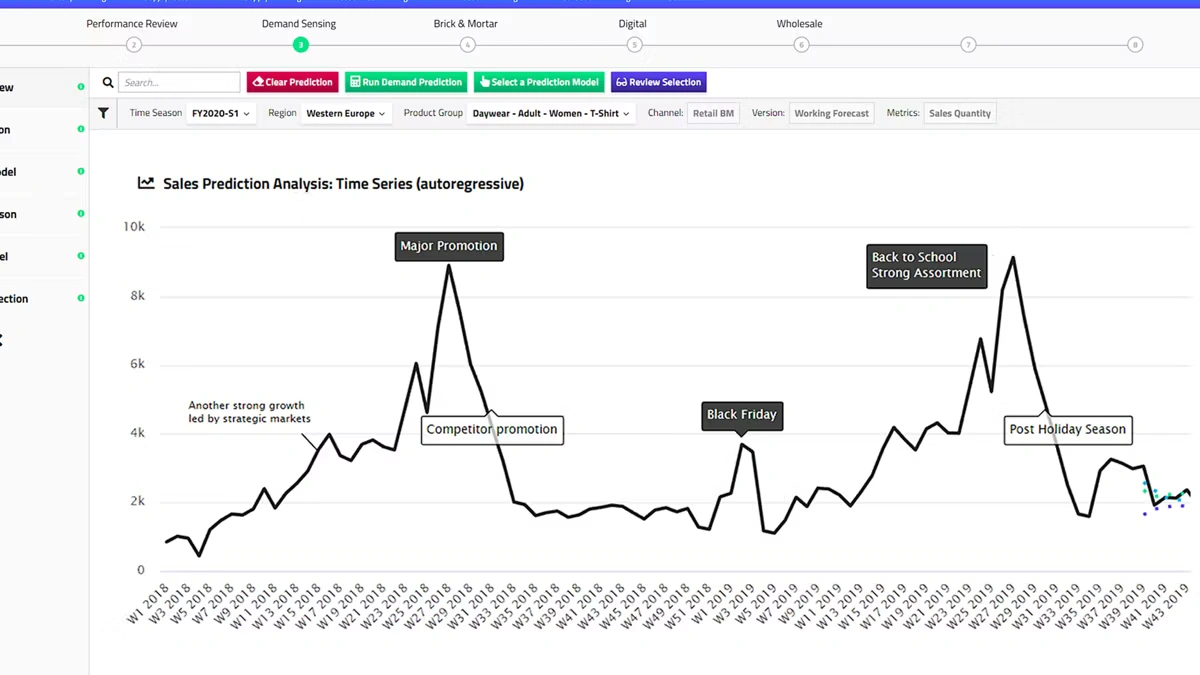The height and width of the screenshot is (675, 1200).
Task: Open the purple Review Selection button
Action: (658, 83)
